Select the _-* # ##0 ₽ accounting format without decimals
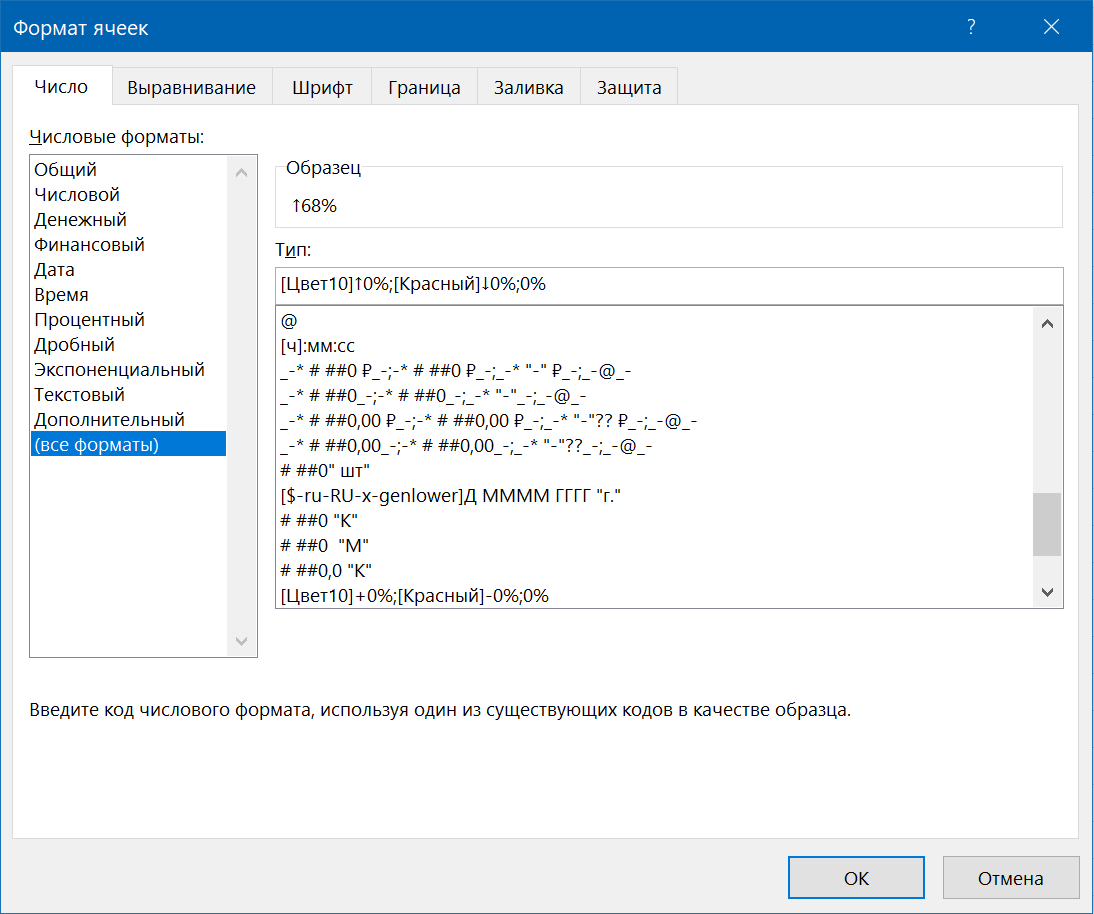 coord(654,371)
